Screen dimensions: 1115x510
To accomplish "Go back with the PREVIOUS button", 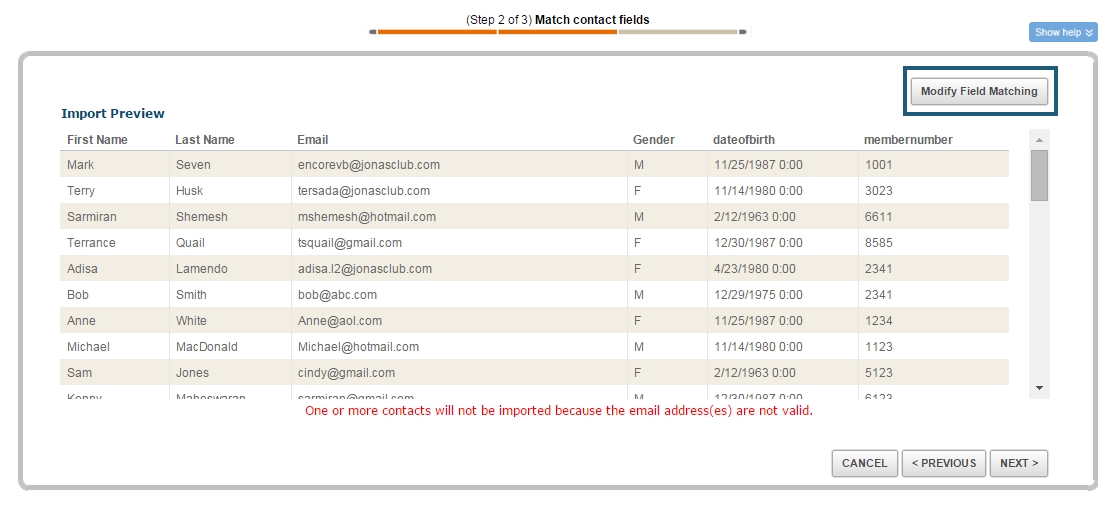I will (x=942, y=463).
